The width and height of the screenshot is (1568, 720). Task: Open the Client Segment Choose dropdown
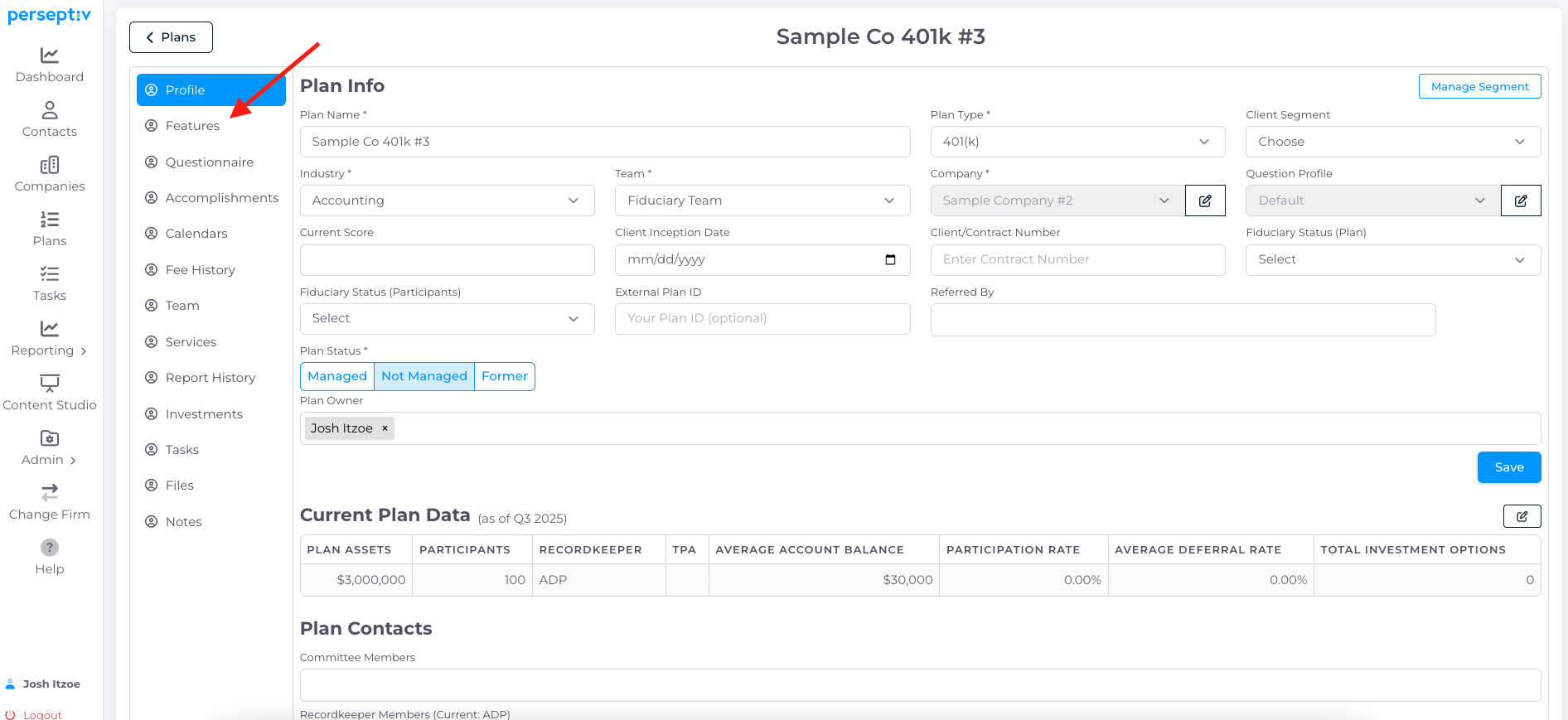click(x=1393, y=142)
